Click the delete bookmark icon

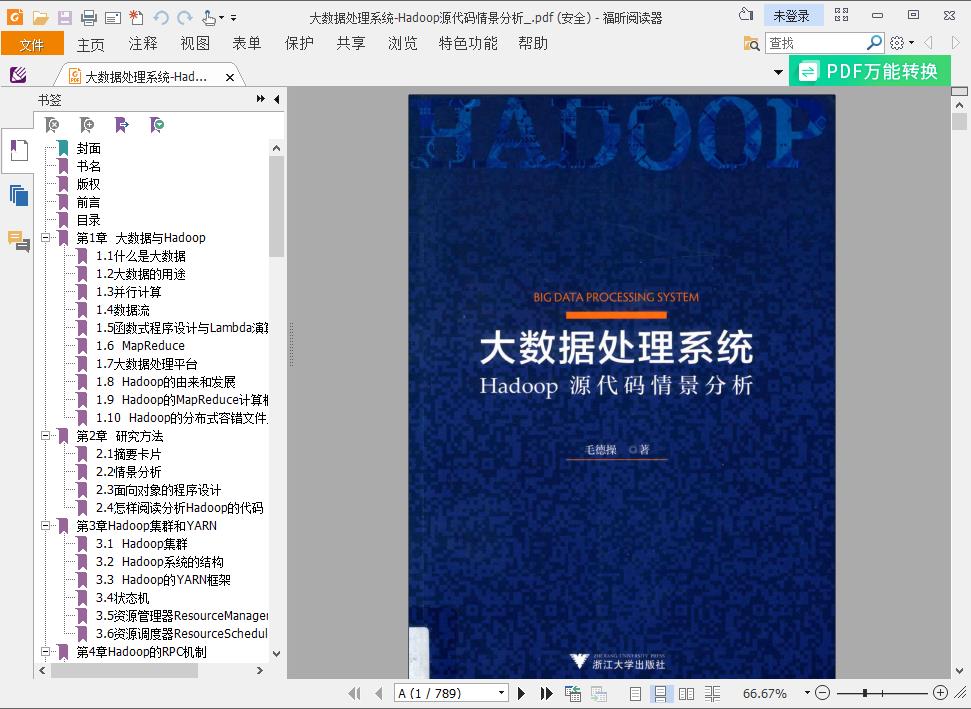tap(53, 125)
